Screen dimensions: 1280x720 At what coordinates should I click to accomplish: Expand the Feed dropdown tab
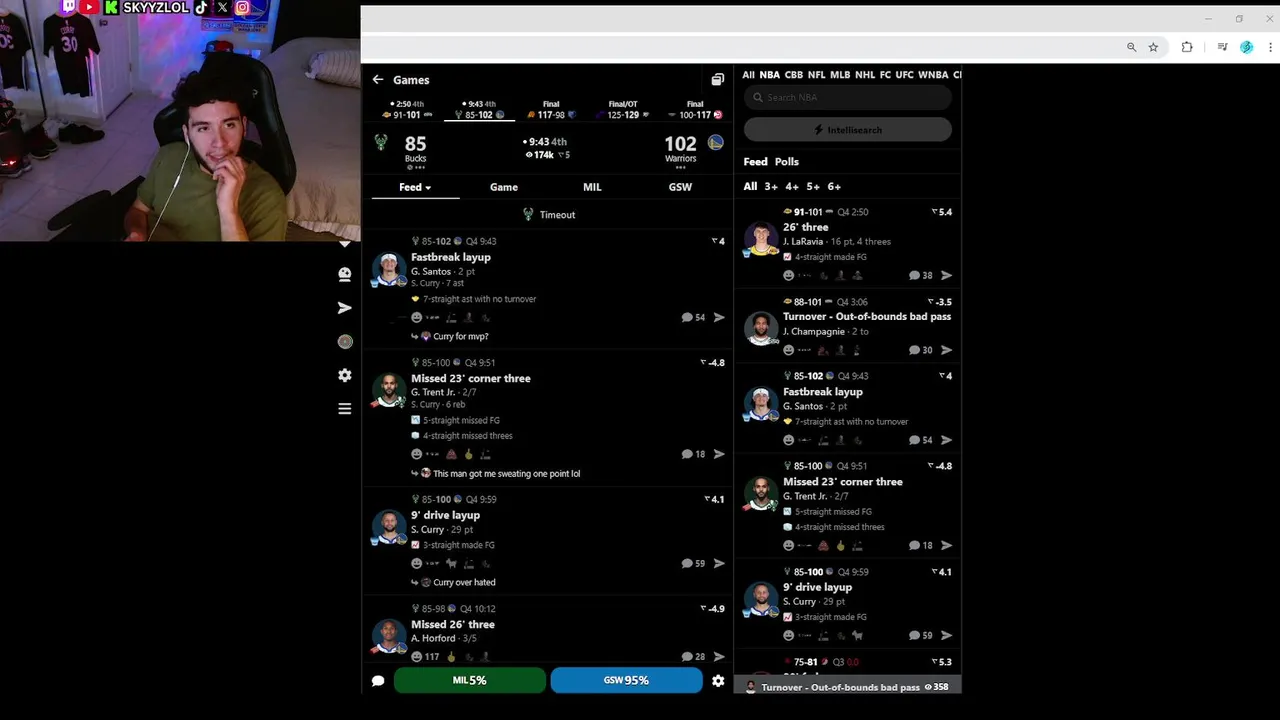(x=415, y=187)
